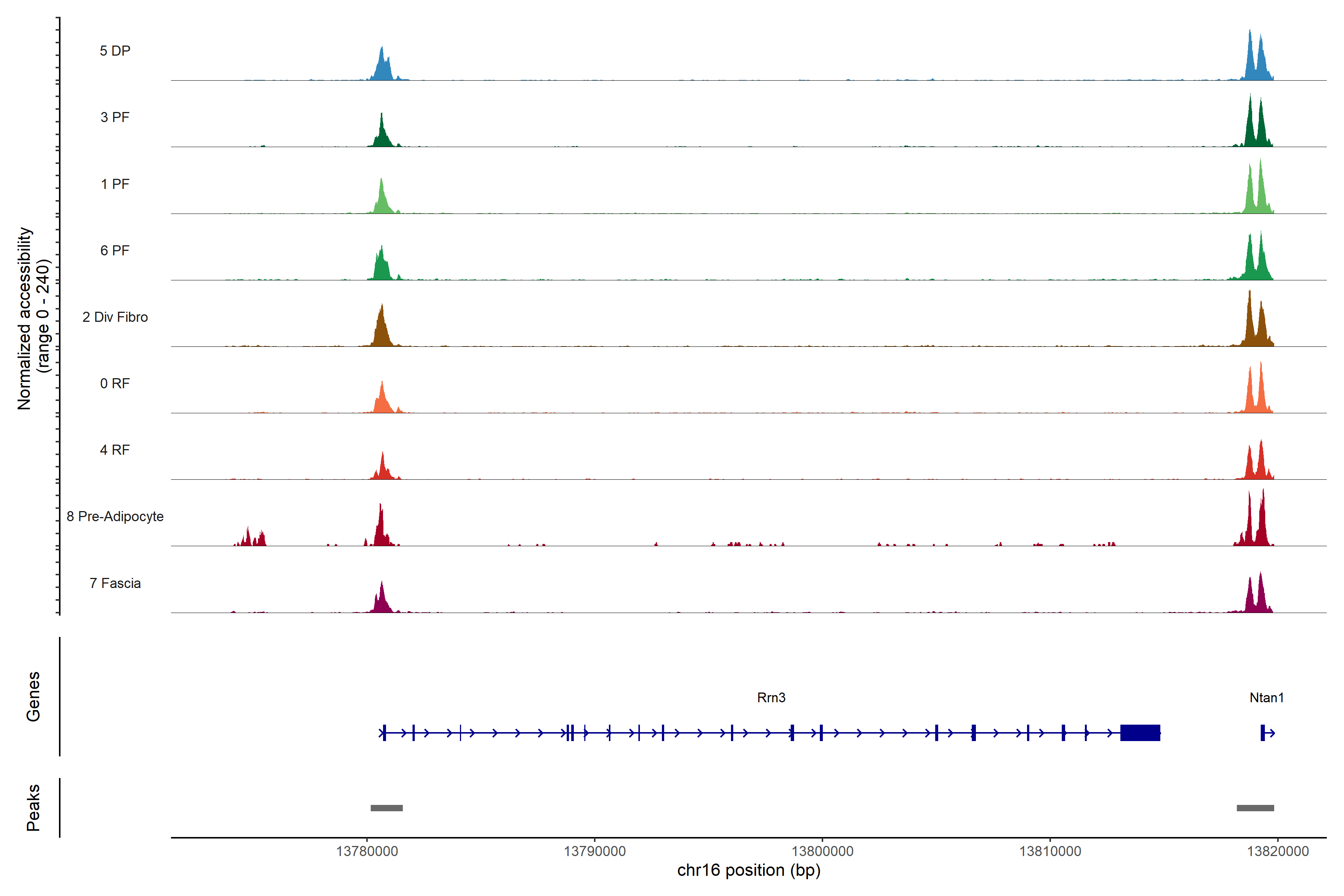This screenshot has height=896, width=1344.
Task: Click the Genes panel label
Action: click(x=33, y=696)
